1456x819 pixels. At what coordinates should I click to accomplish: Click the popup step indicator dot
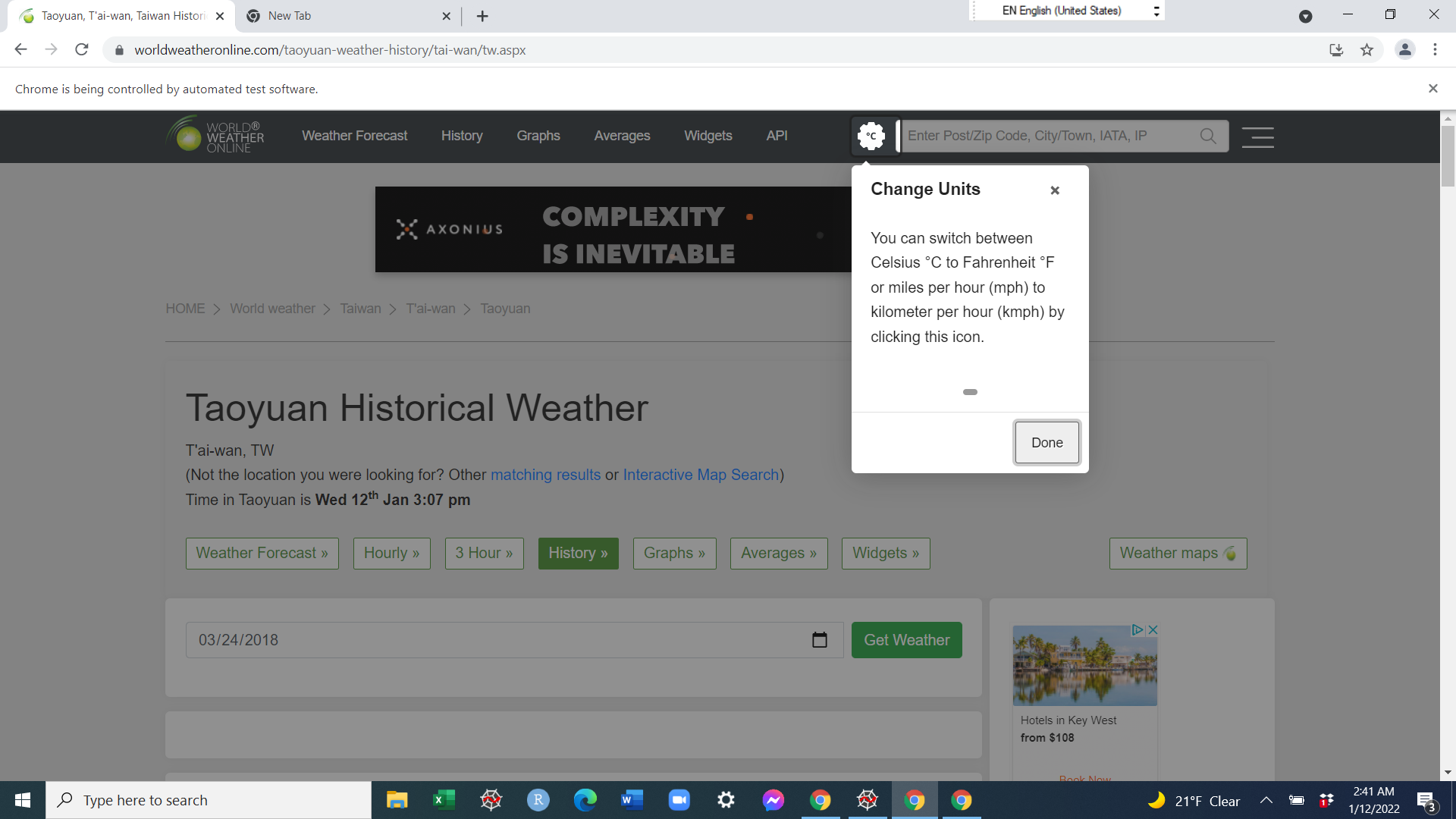point(970,392)
